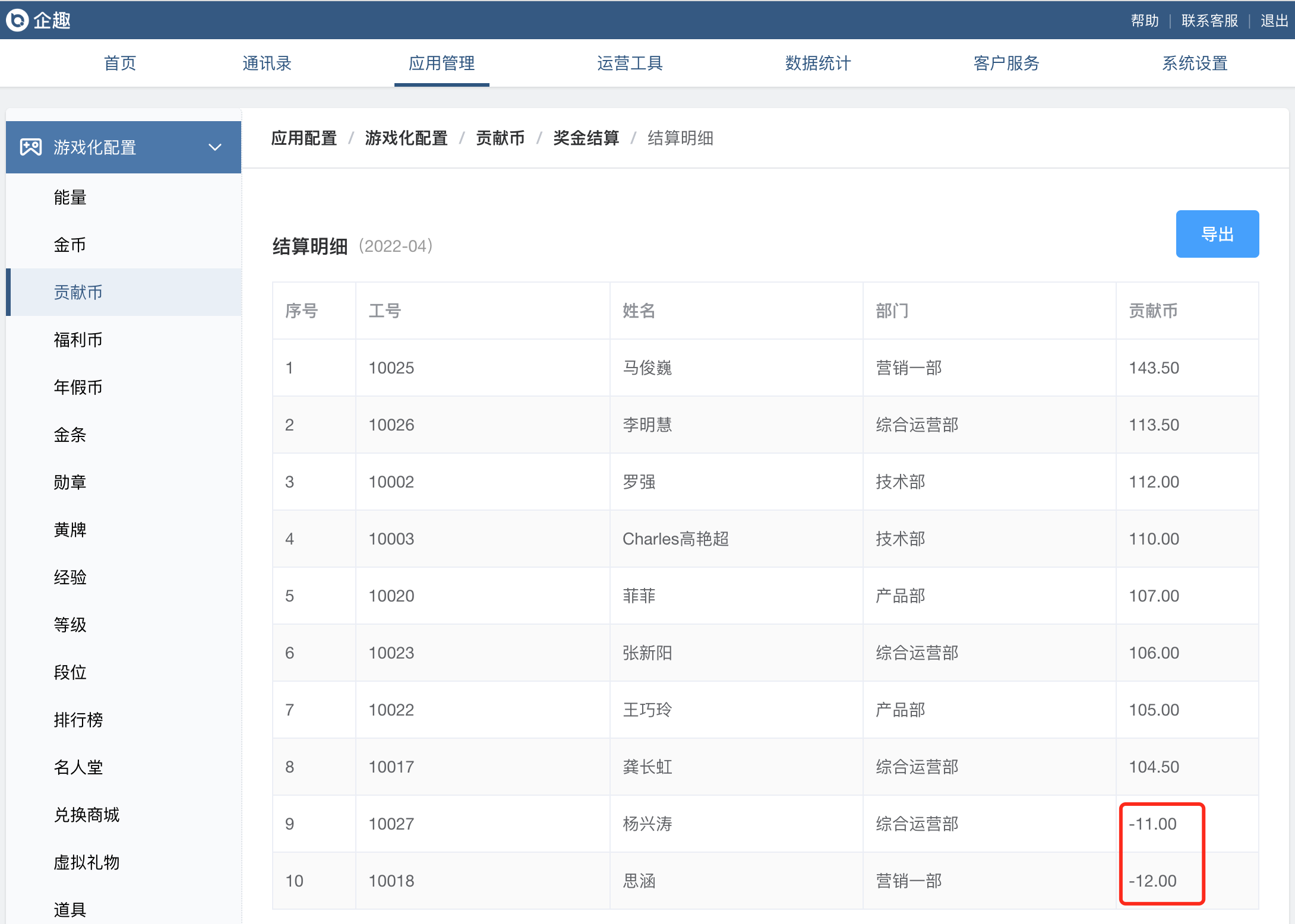The image size is (1295, 924).
Task: Click the 联系客服 link
Action: pos(1209,21)
